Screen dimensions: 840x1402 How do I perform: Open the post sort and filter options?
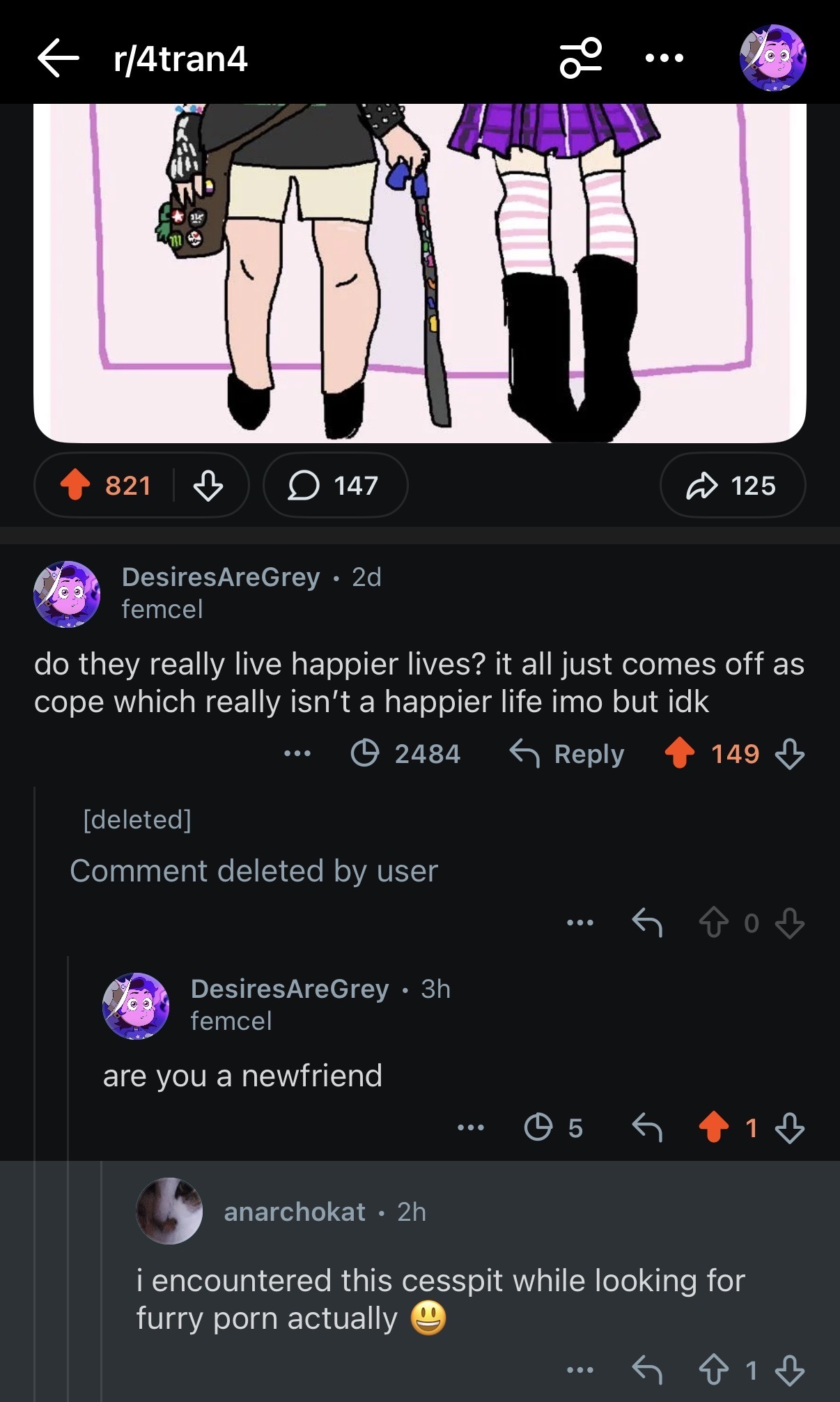(x=580, y=58)
